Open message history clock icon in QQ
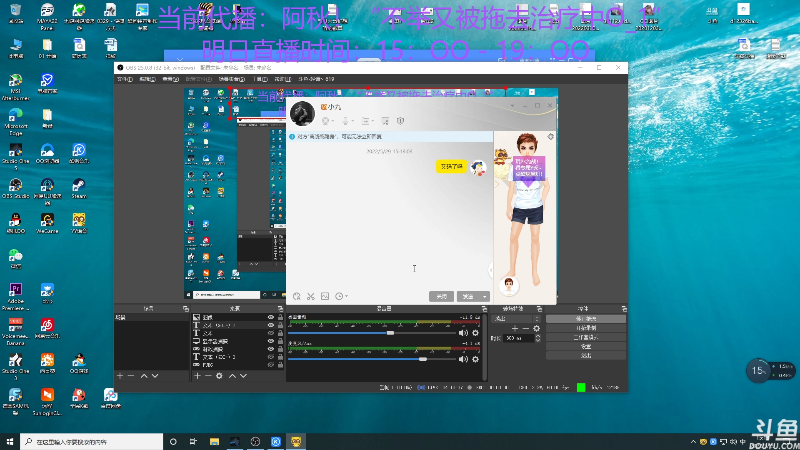The image size is (800, 450). [x=339, y=296]
